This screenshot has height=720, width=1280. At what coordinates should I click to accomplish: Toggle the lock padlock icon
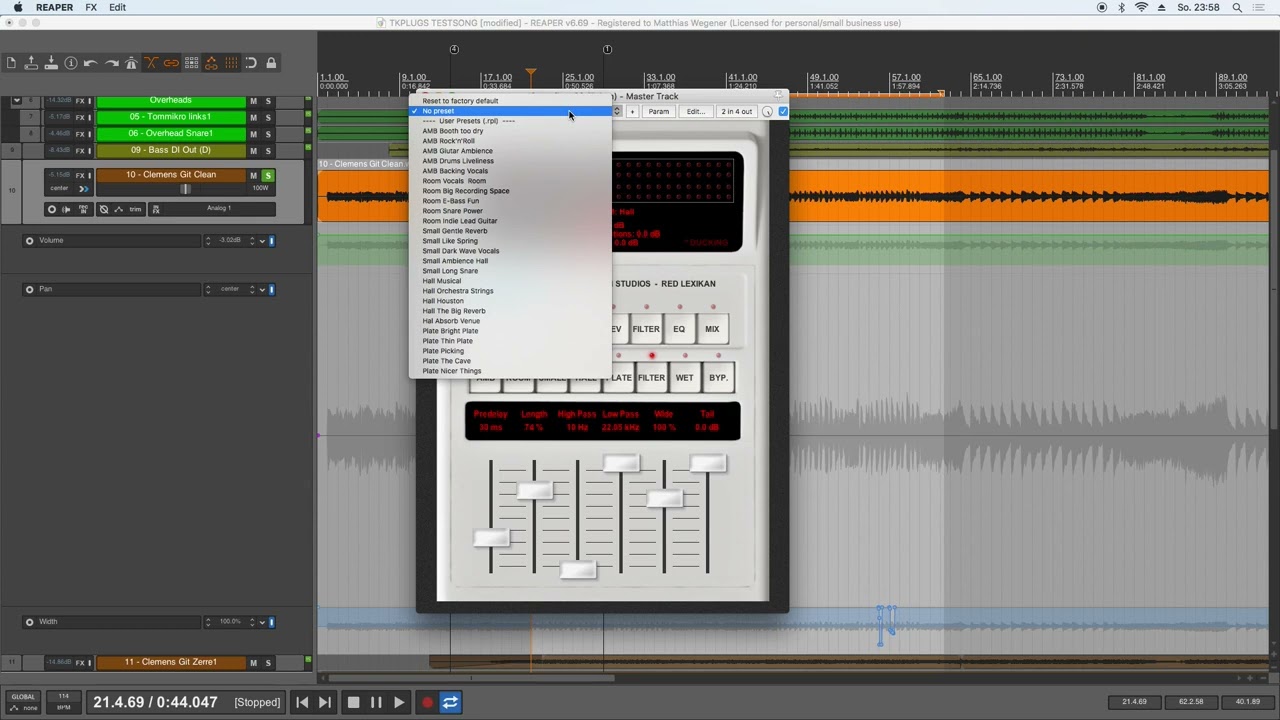point(271,63)
